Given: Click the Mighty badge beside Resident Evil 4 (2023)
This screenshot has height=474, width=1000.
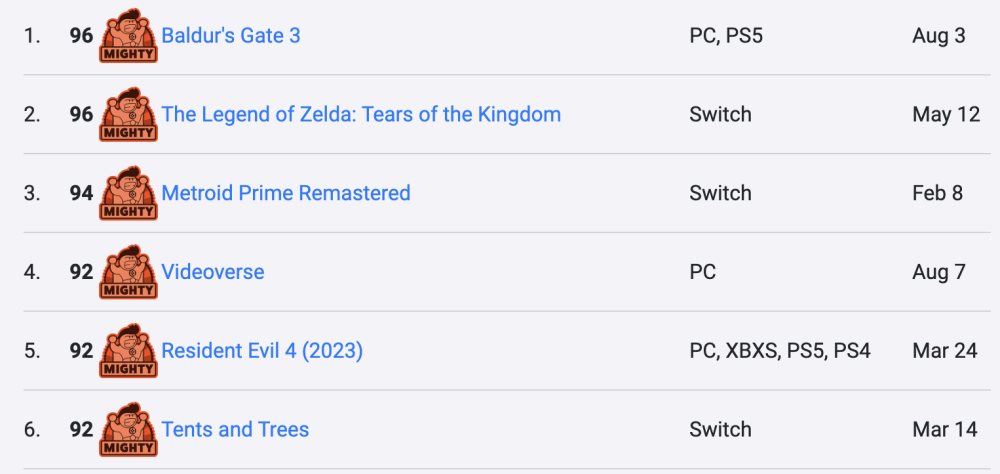Looking at the screenshot, I should click(x=128, y=351).
